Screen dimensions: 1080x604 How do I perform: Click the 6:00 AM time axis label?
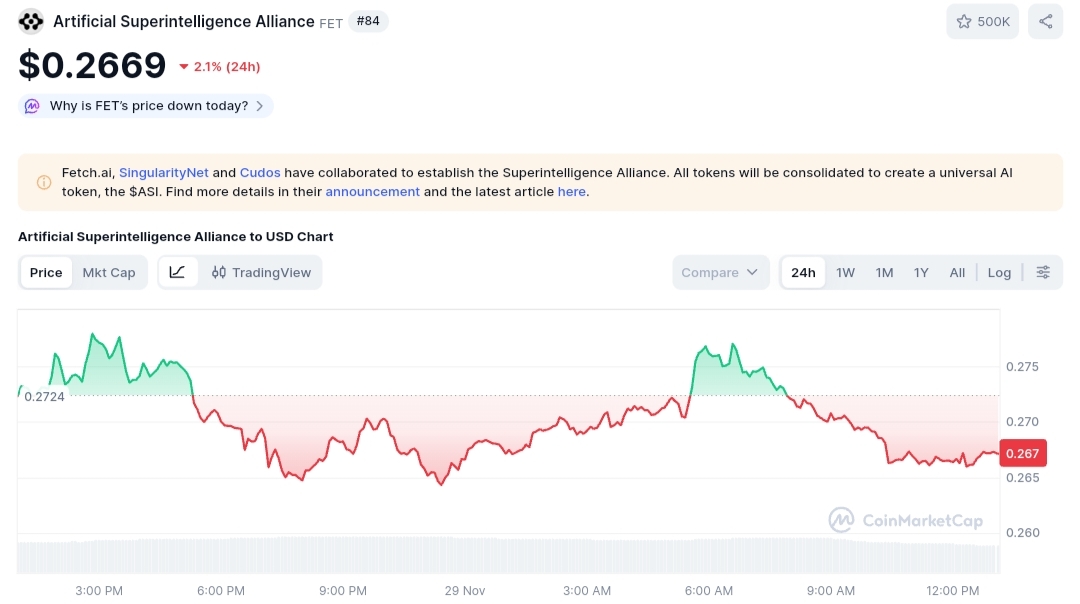709,591
